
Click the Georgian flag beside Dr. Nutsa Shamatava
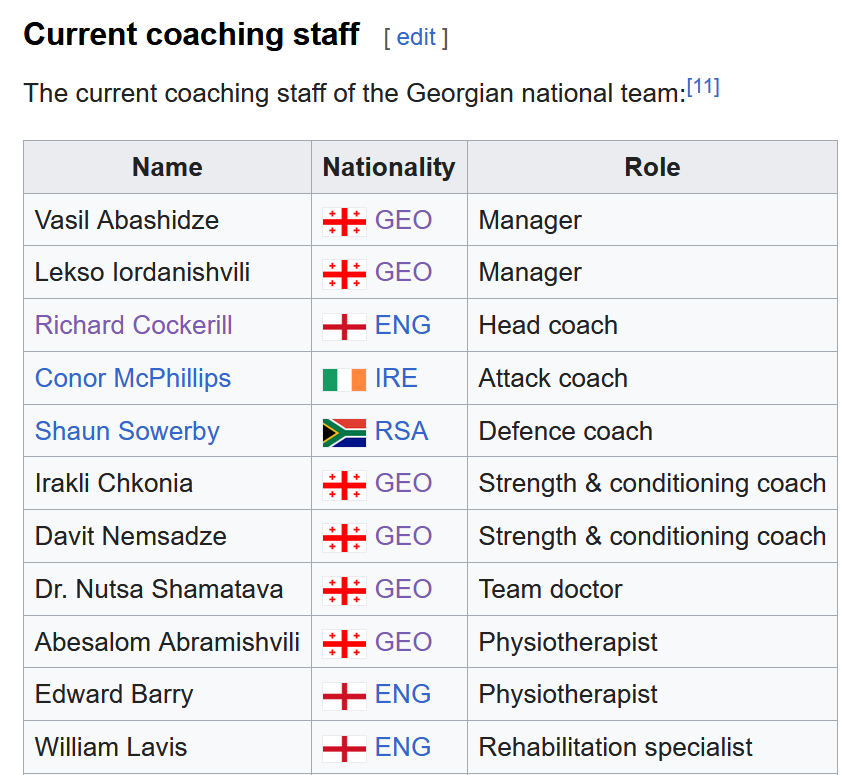pos(344,591)
